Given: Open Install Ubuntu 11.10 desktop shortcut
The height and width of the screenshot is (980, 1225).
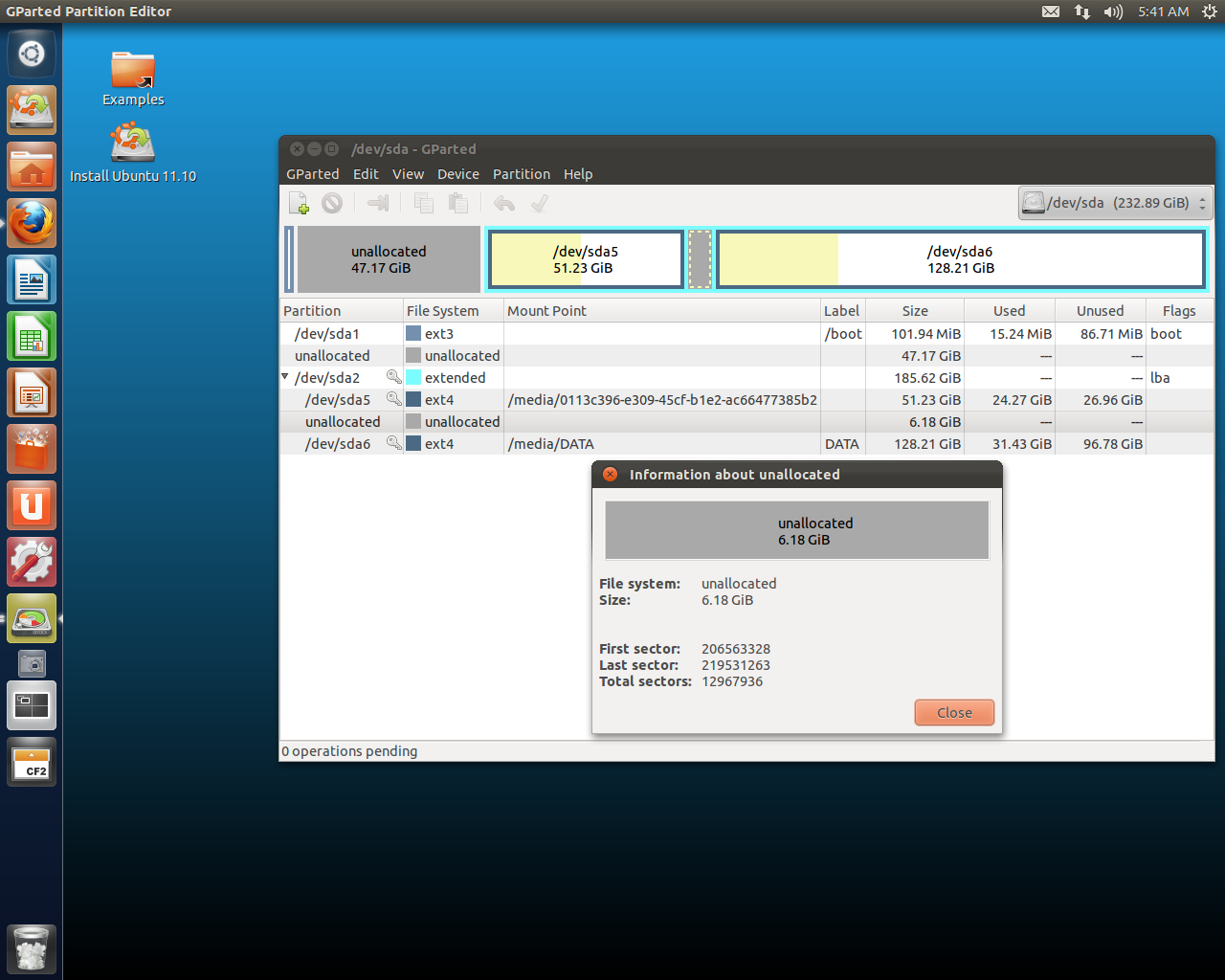Looking at the screenshot, I should click(x=133, y=153).
